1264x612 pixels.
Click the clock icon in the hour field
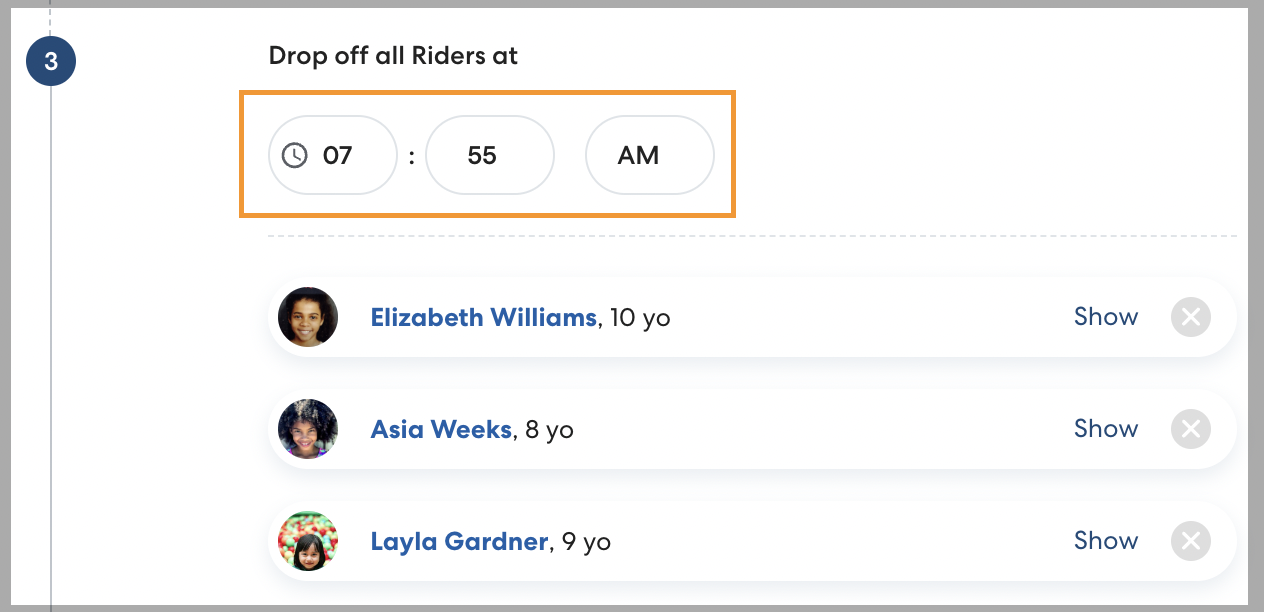coord(294,155)
